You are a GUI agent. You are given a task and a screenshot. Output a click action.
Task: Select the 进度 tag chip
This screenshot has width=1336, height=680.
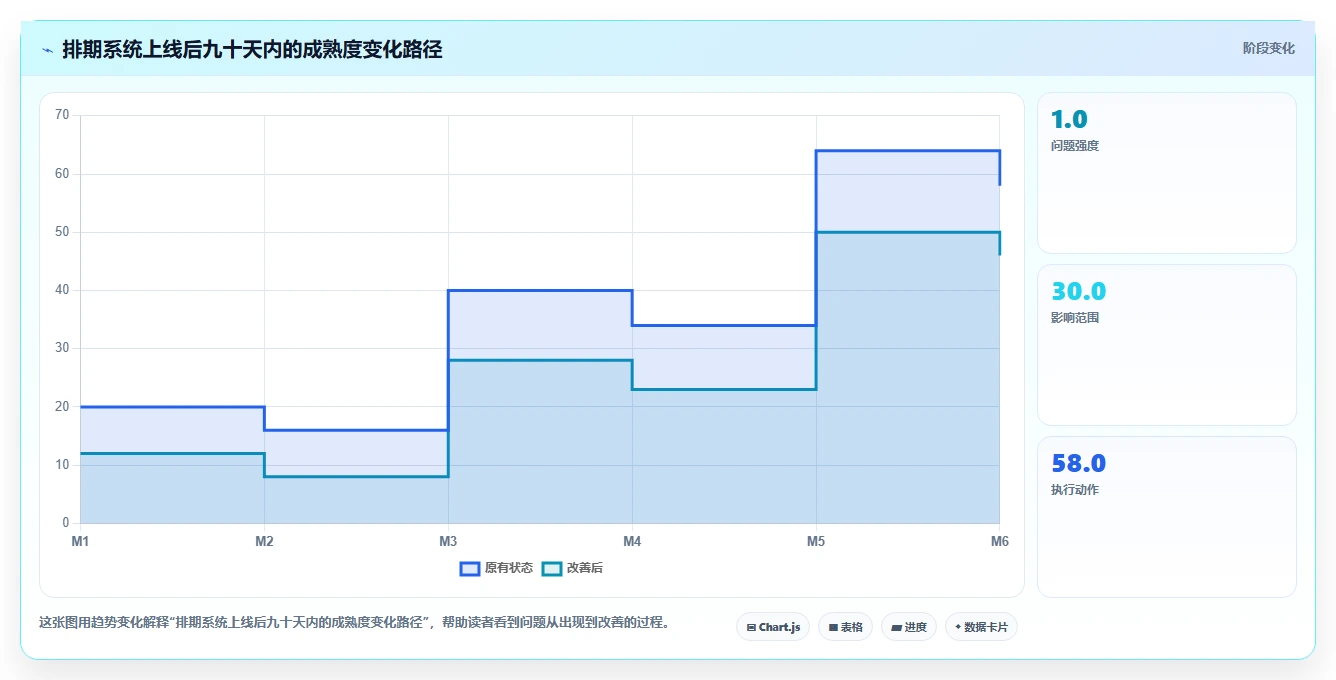tap(908, 627)
